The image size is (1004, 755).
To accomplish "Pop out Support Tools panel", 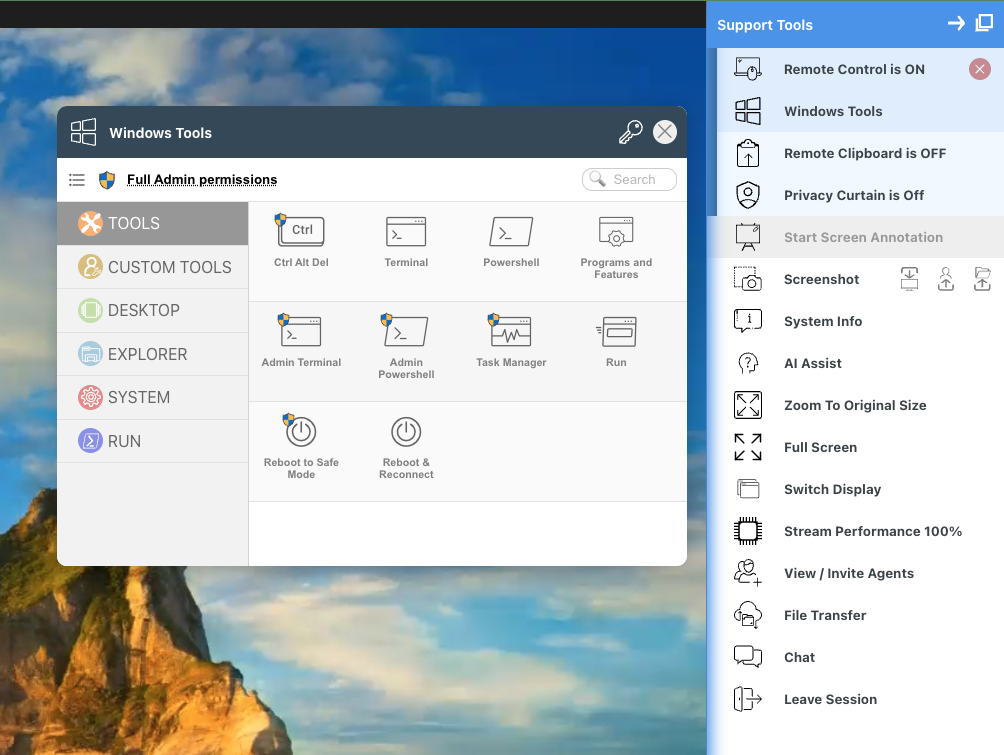I will [x=983, y=22].
